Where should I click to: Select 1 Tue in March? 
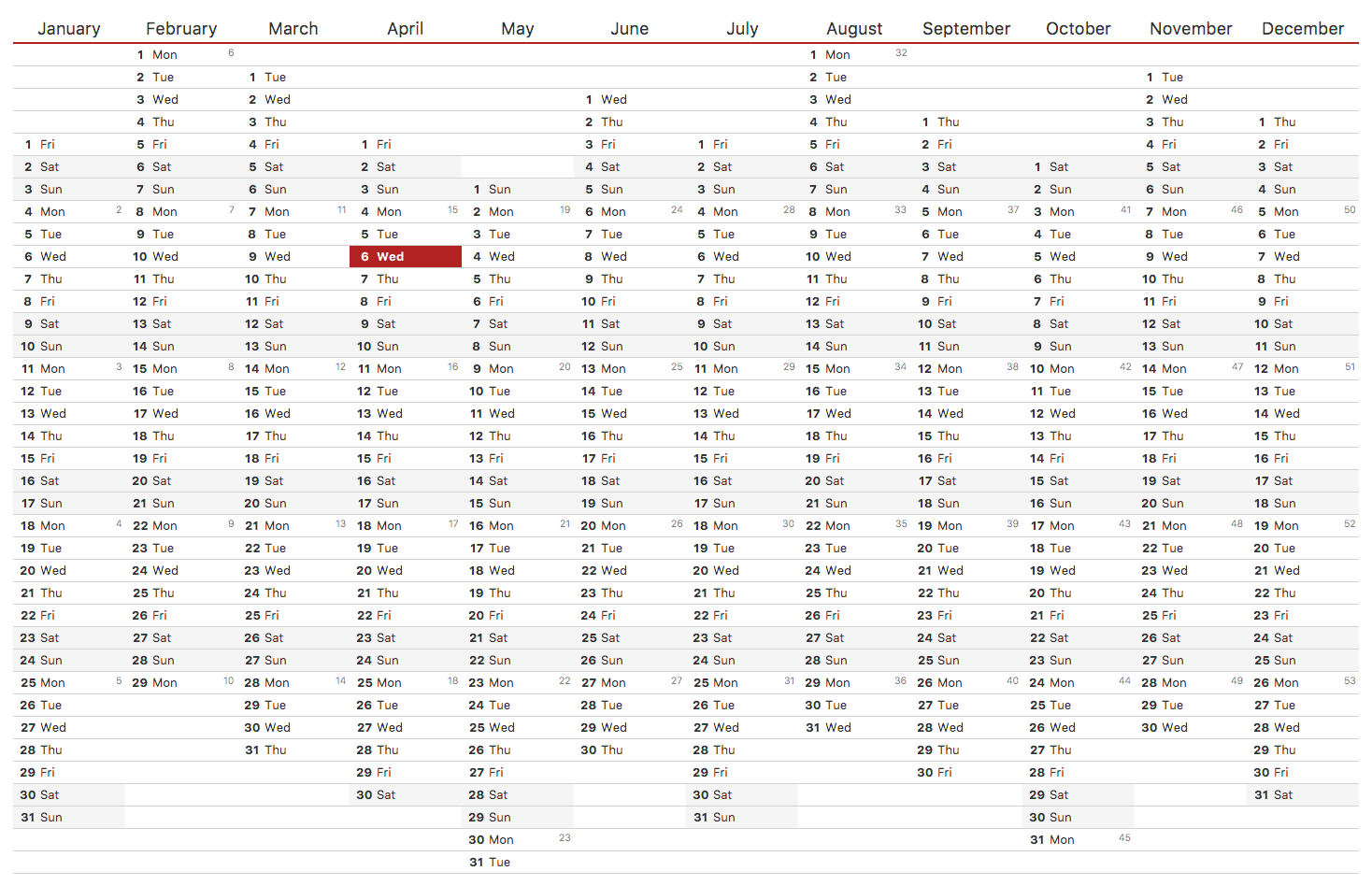click(293, 77)
